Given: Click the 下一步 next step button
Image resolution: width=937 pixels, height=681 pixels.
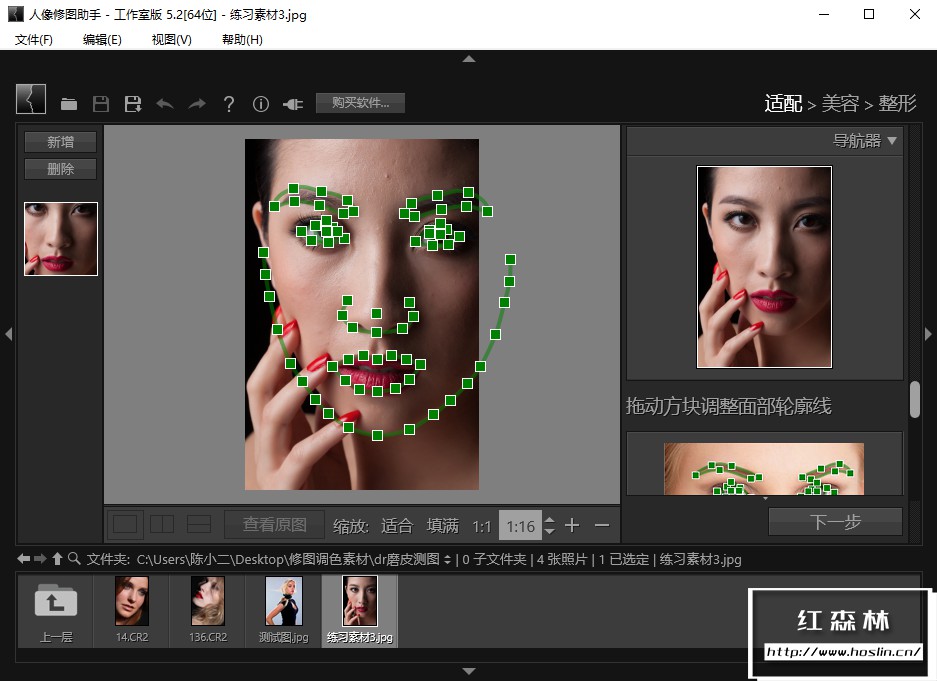Looking at the screenshot, I should click(835, 521).
